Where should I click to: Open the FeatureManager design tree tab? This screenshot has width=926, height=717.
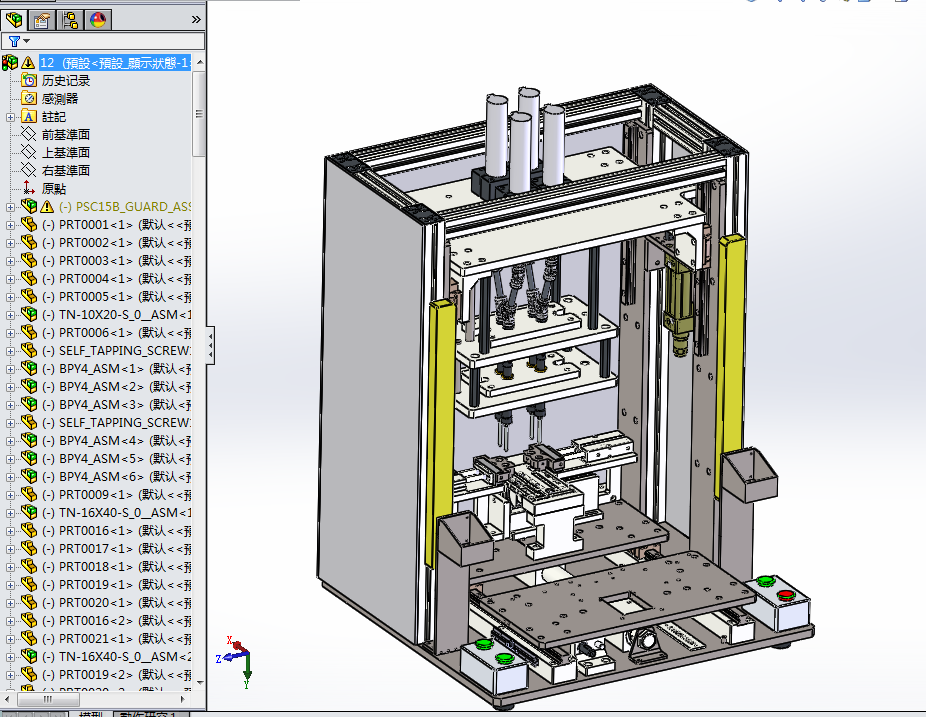(15, 19)
